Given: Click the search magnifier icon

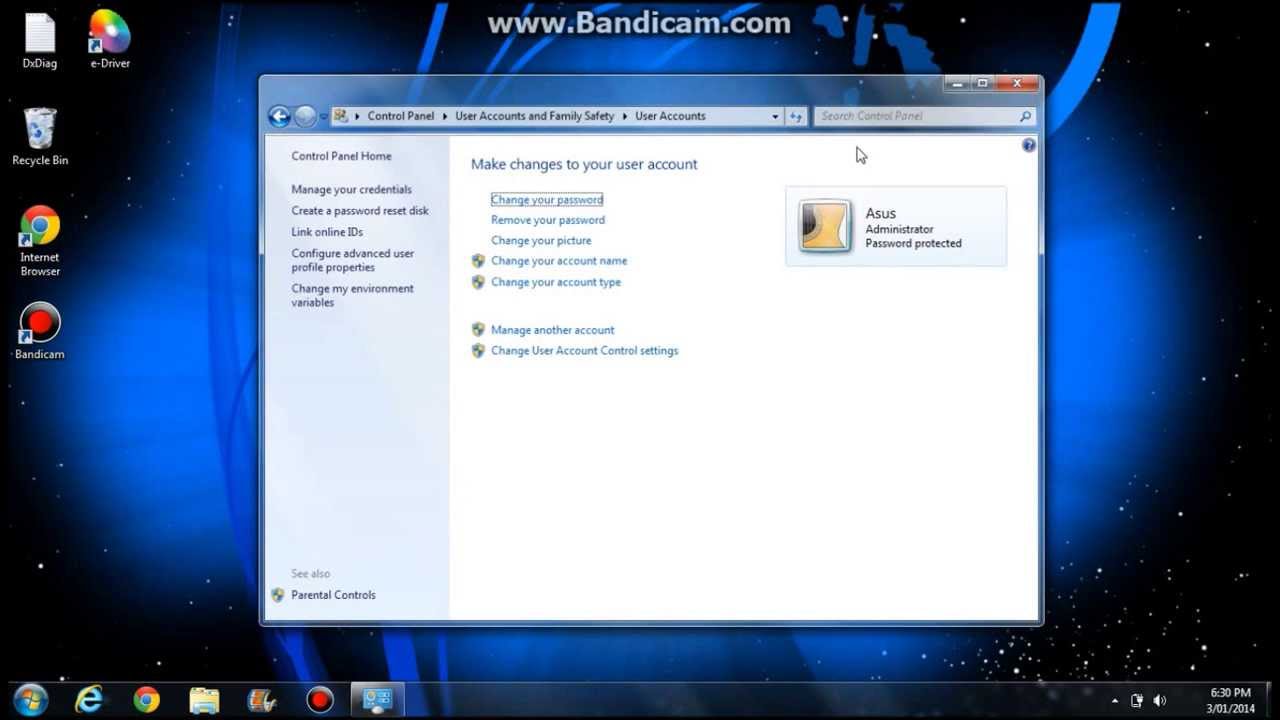Looking at the screenshot, I should click(1025, 116).
